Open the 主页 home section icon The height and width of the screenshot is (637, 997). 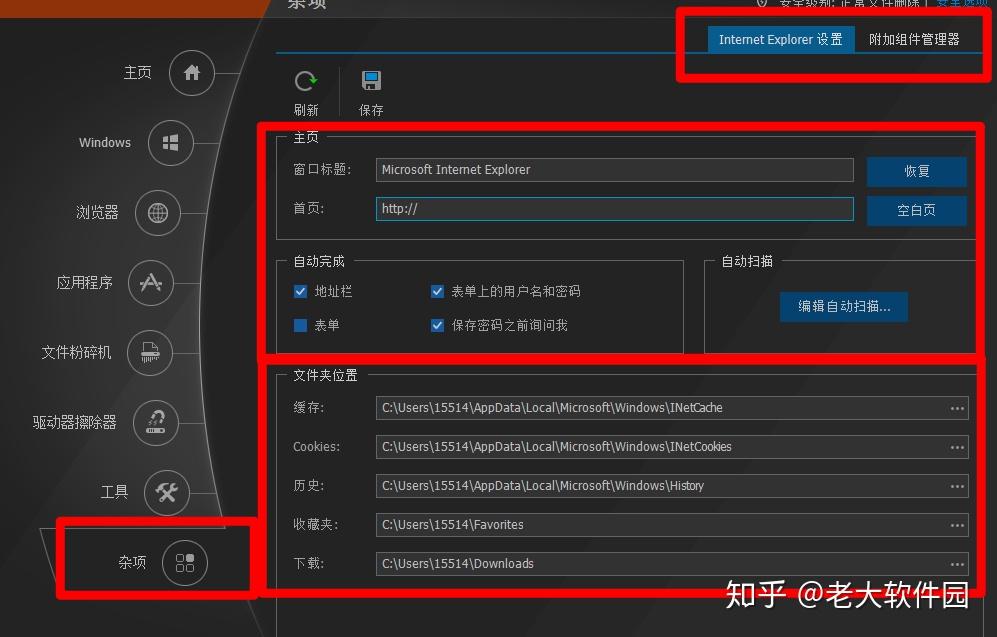click(191, 73)
